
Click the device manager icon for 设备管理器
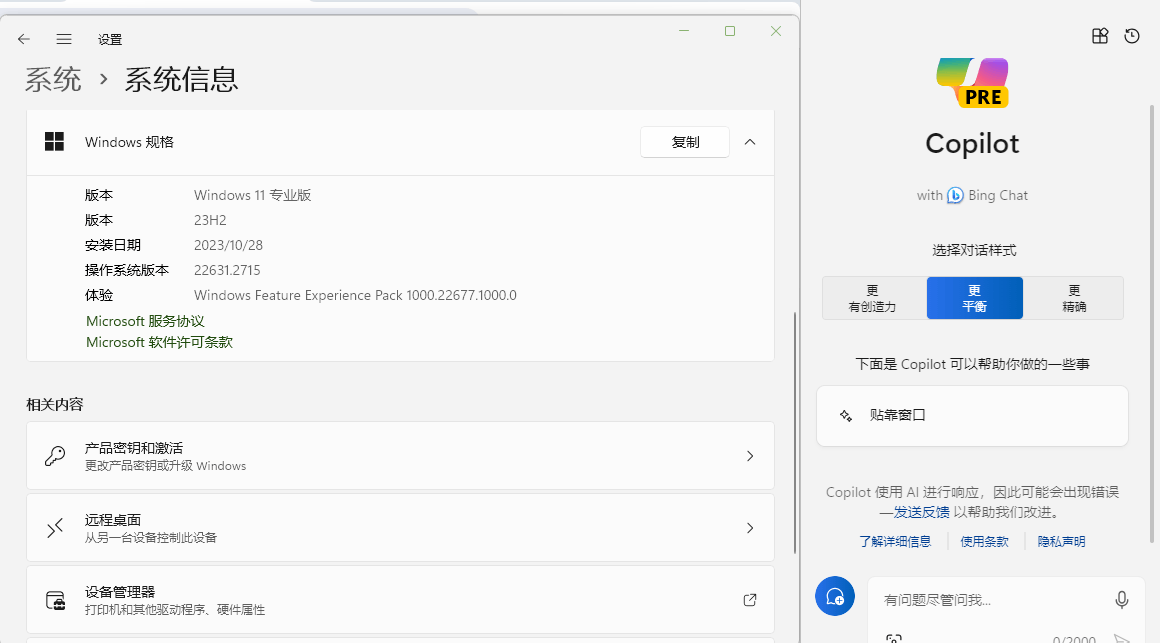(55, 600)
